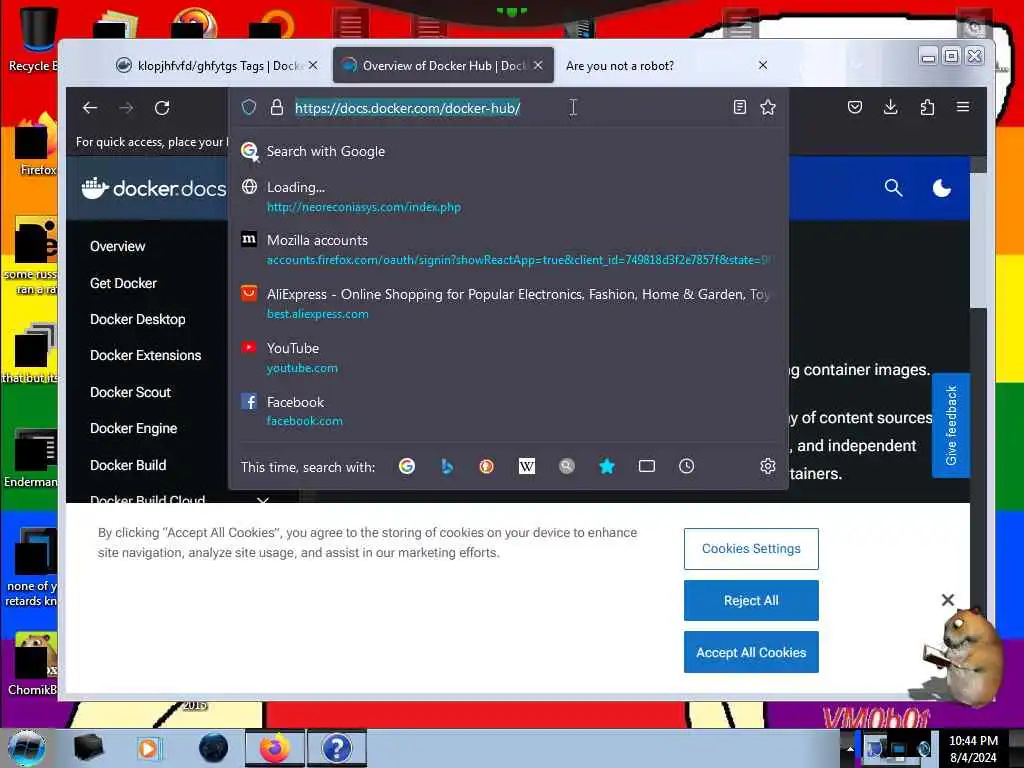Close the Overview of Docker Hub tab

tap(538, 65)
